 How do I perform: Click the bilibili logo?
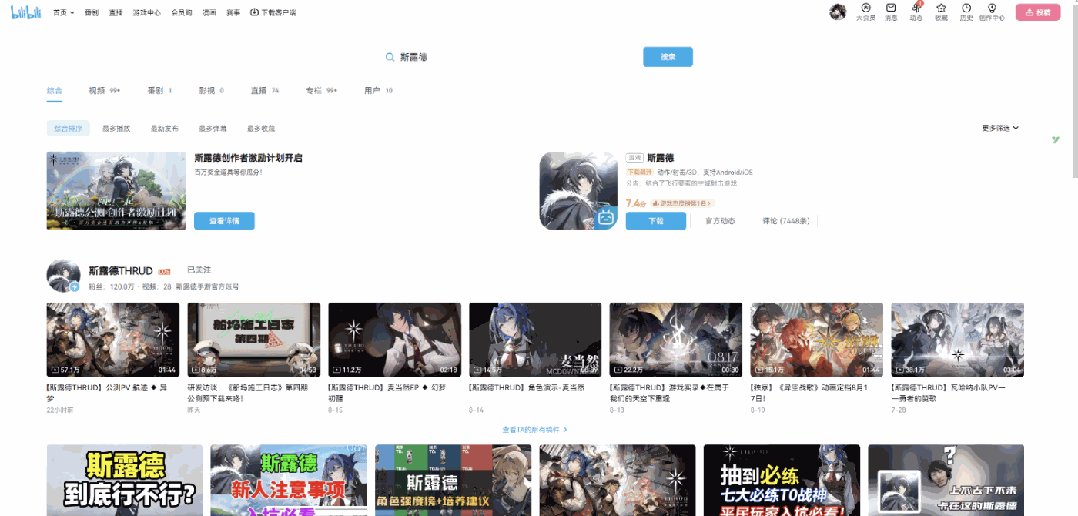(28, 12)
